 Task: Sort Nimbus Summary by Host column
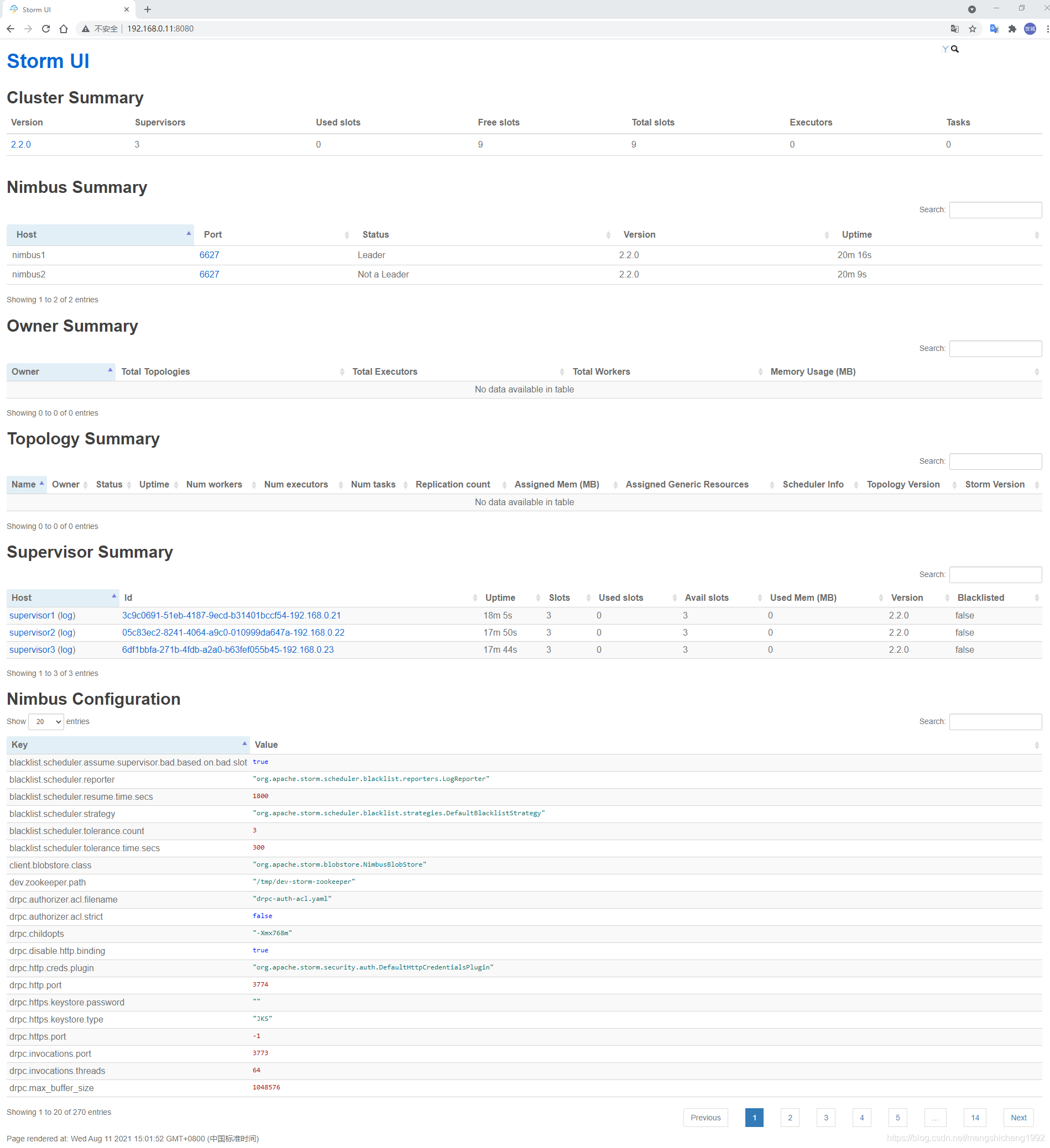pos(100,234)
